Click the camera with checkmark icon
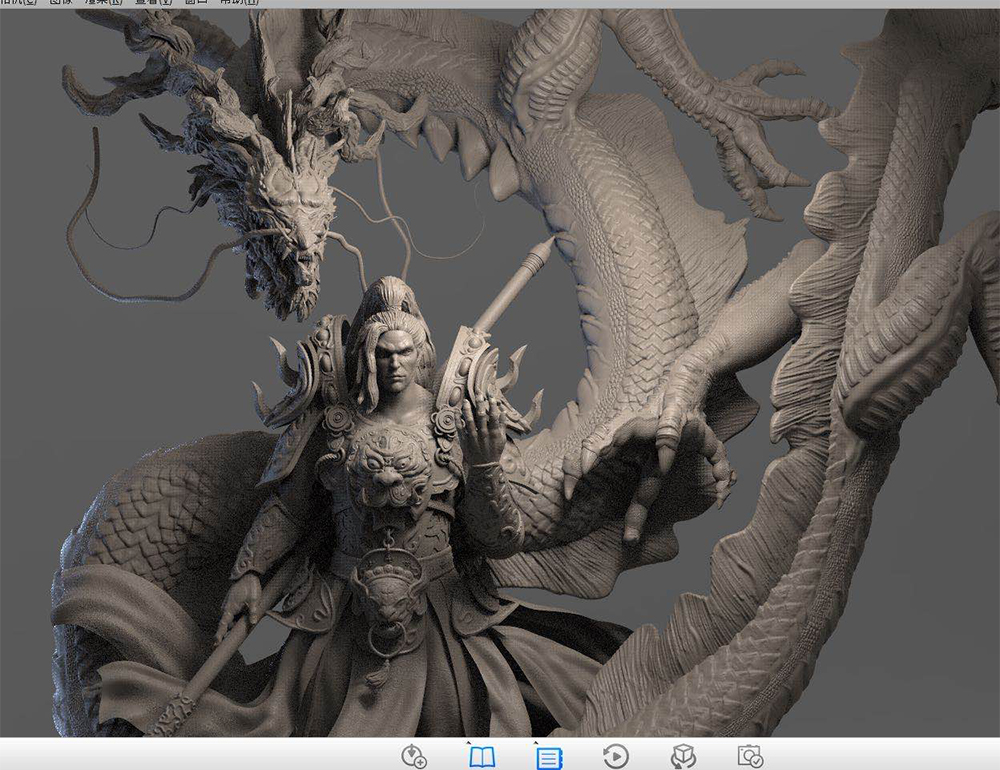 click(750, 757)
